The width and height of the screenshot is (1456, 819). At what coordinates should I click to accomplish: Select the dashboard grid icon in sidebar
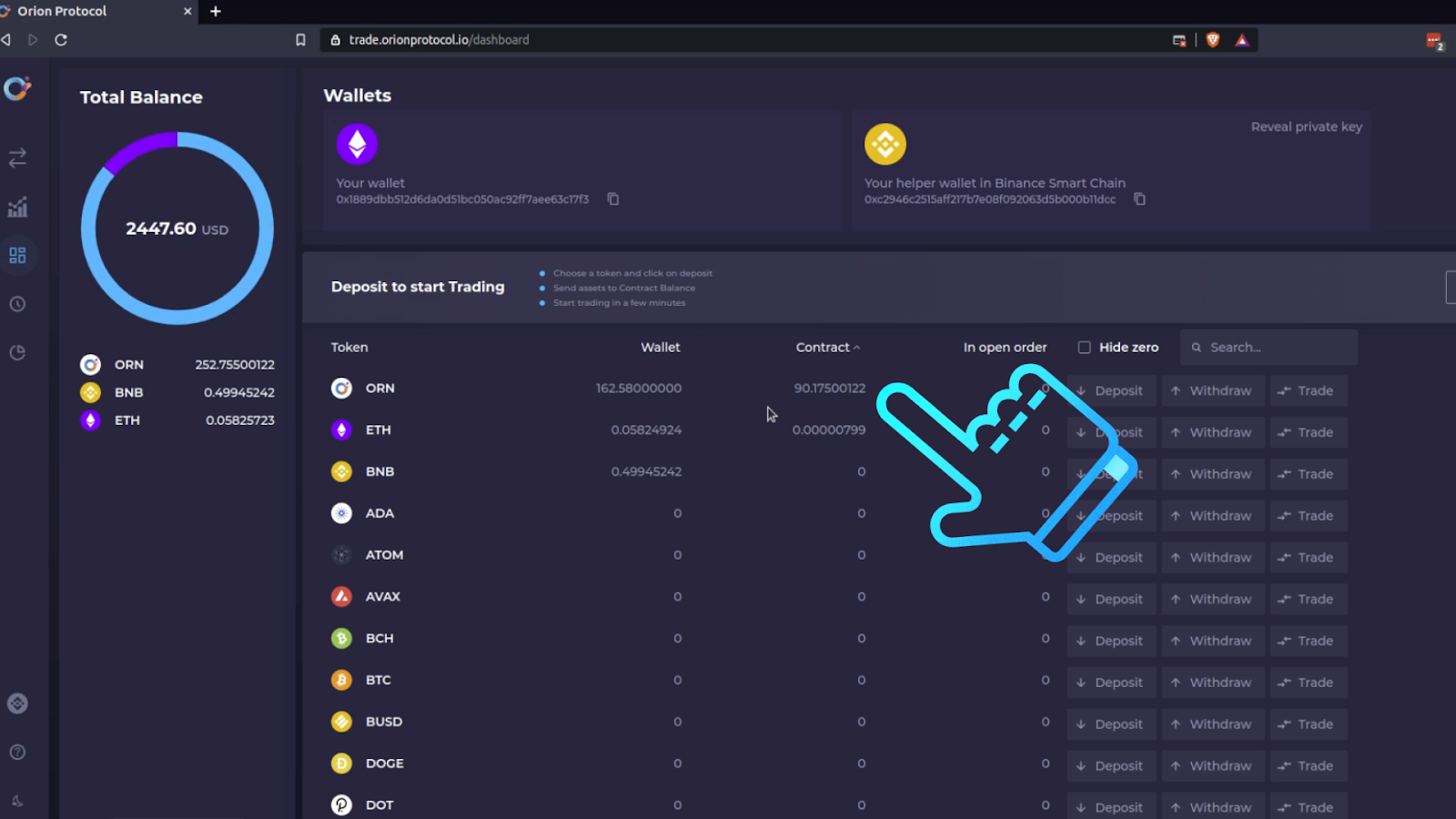click(x=17, y=256)
